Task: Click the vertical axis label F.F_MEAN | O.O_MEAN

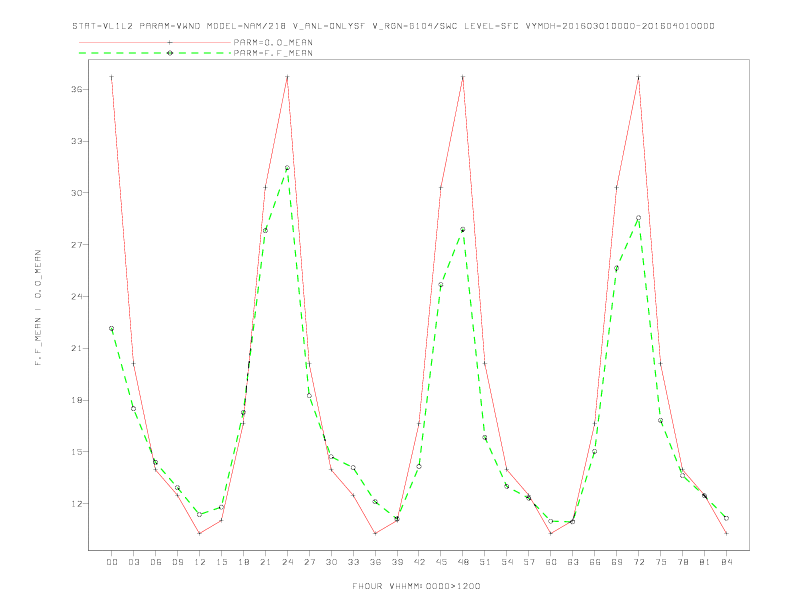Action: click(38, 308)
